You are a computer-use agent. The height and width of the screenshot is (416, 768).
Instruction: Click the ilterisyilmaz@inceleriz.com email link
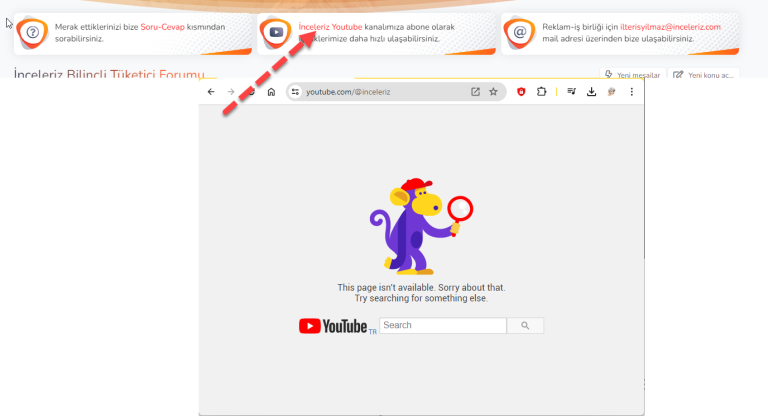(x=670, y=27)
